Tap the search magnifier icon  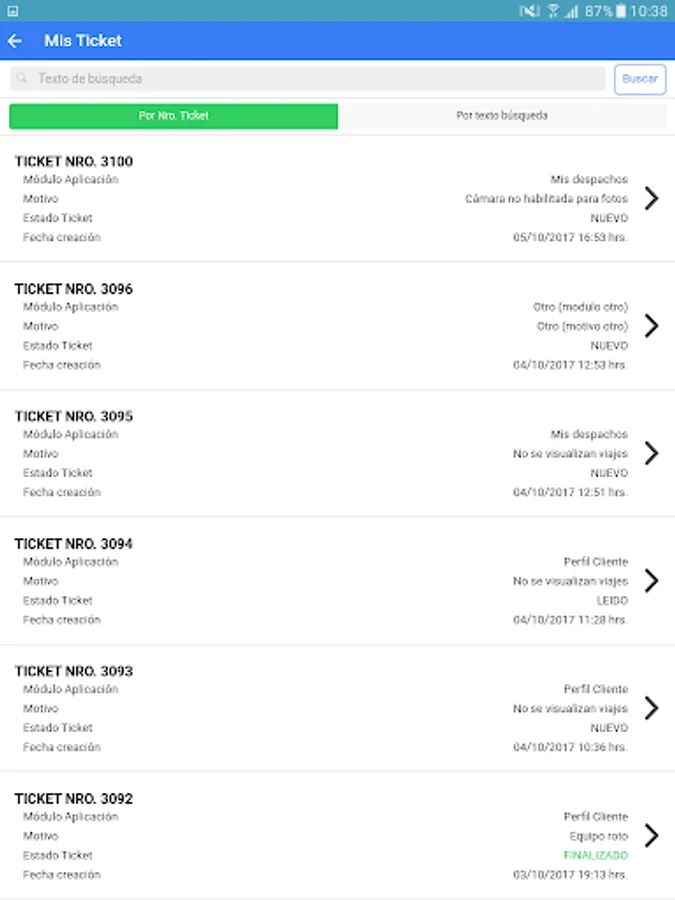[x=23, y=79]
